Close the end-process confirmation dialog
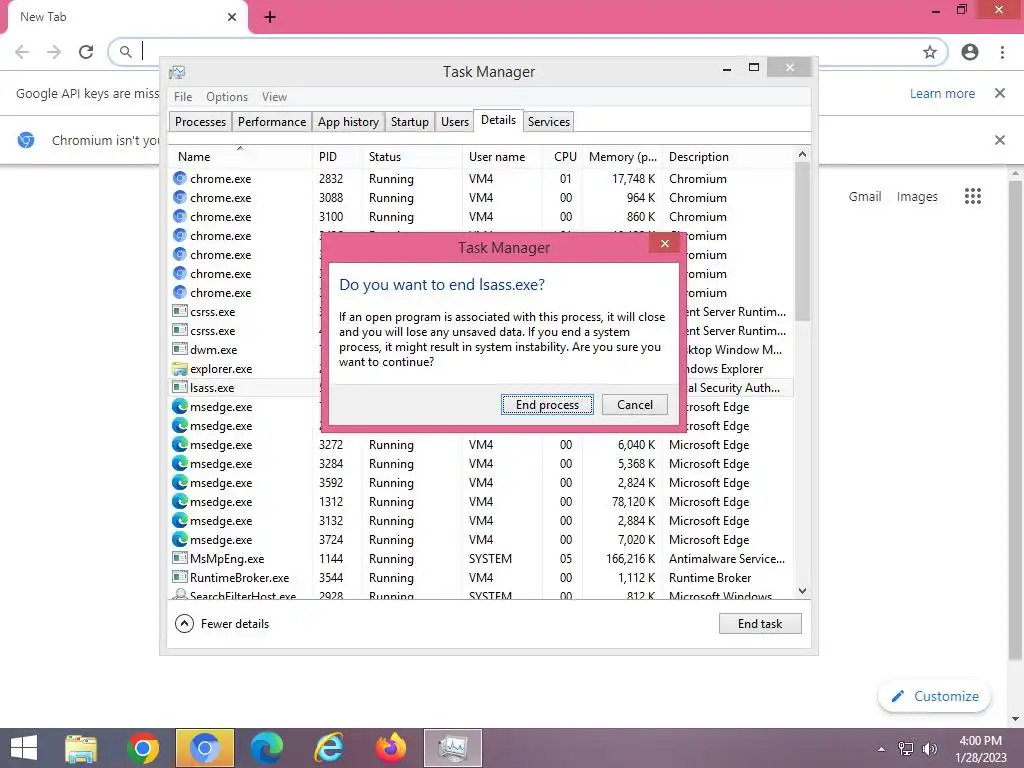This screenshot has width=1024, height=768. point(664,244)
